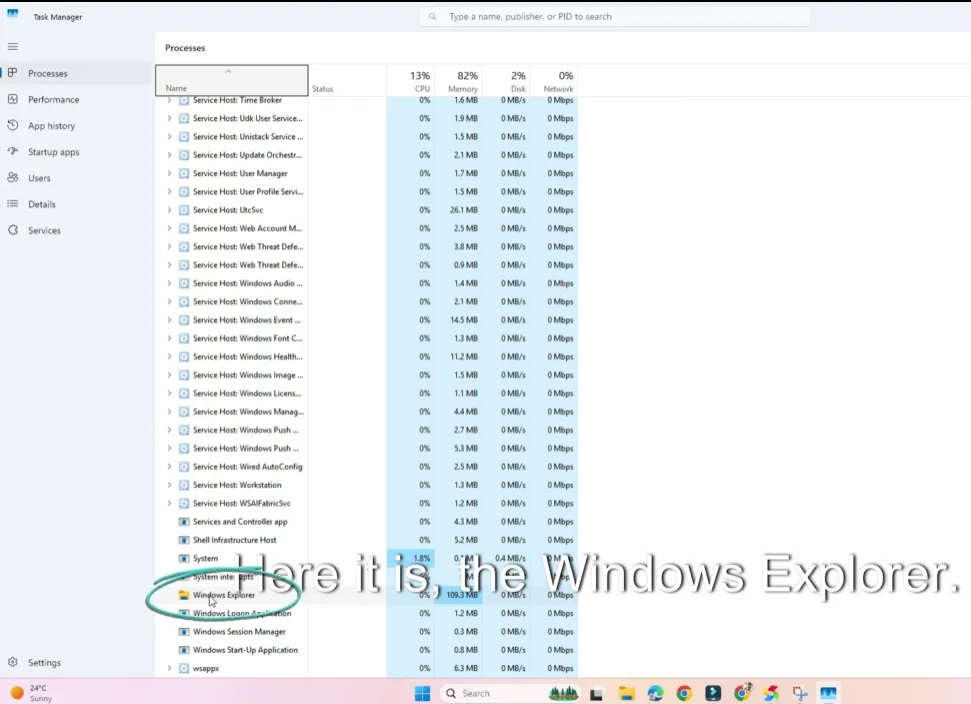Sort processes by Memory usage

coord(458,80)
